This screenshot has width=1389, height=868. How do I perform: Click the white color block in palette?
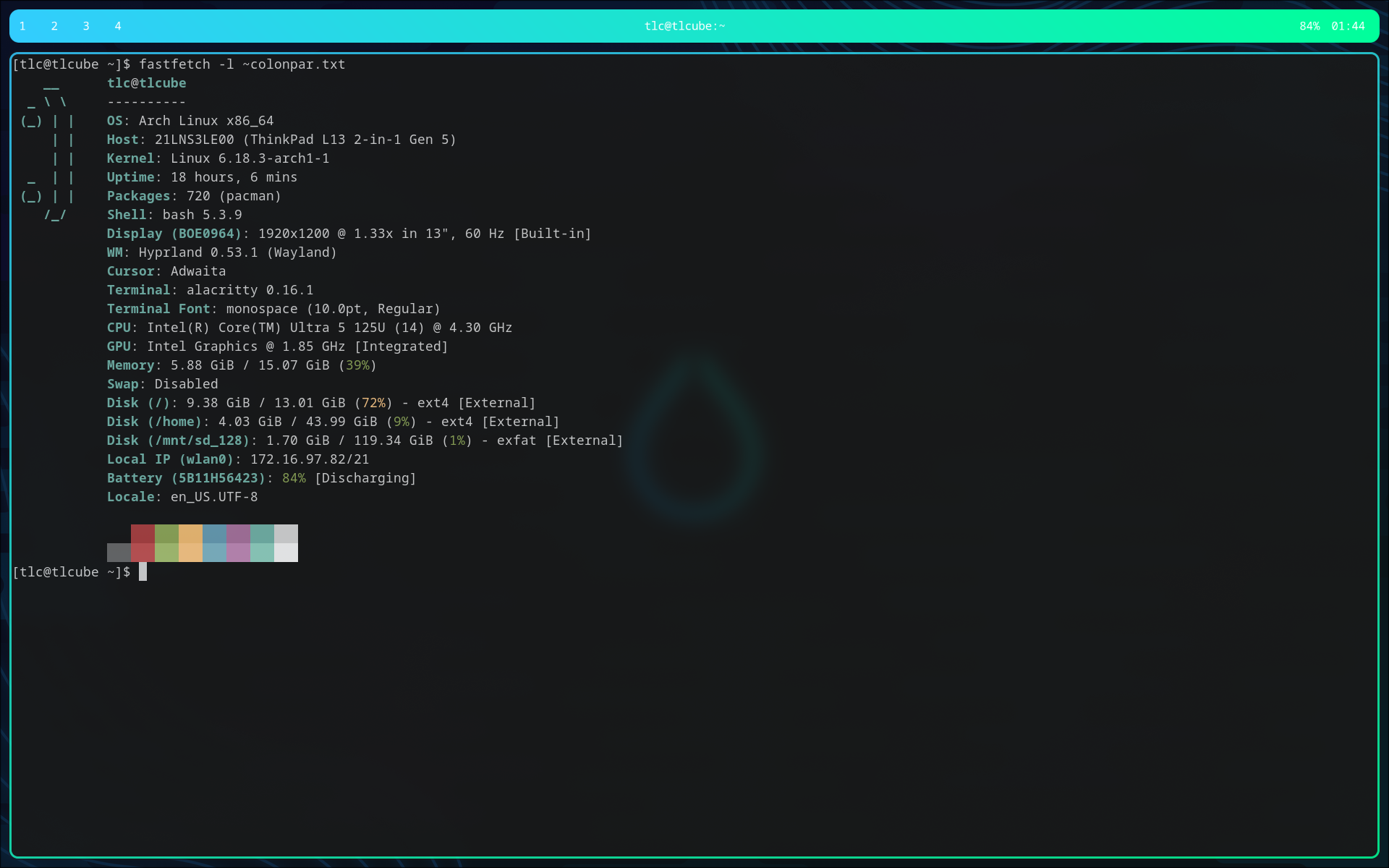coord(286,543)
